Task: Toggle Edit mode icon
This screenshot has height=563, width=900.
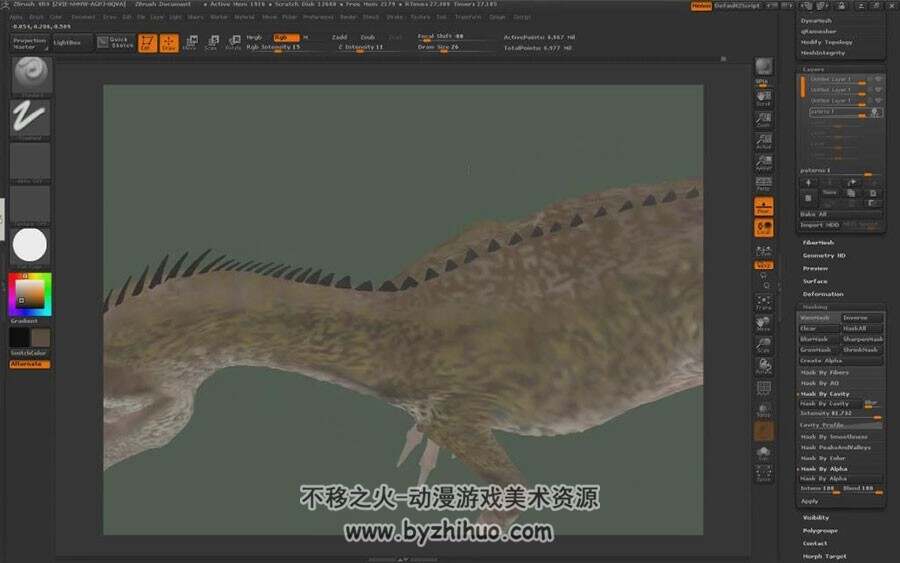Action: click(148, 43)
